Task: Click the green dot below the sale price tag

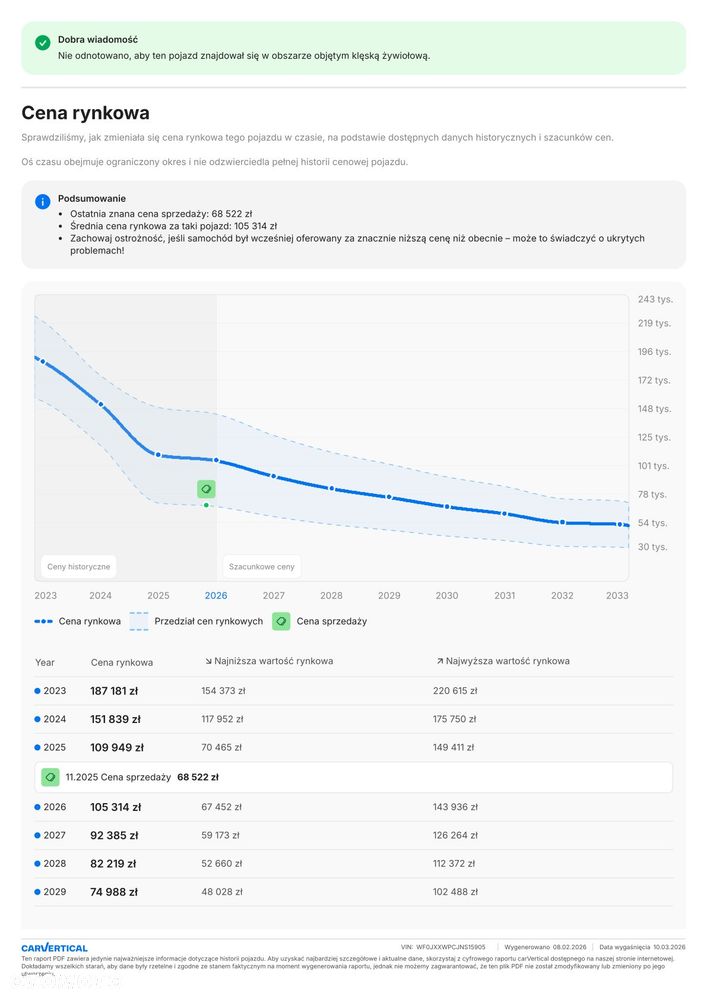Action: (x=206, y=505)
